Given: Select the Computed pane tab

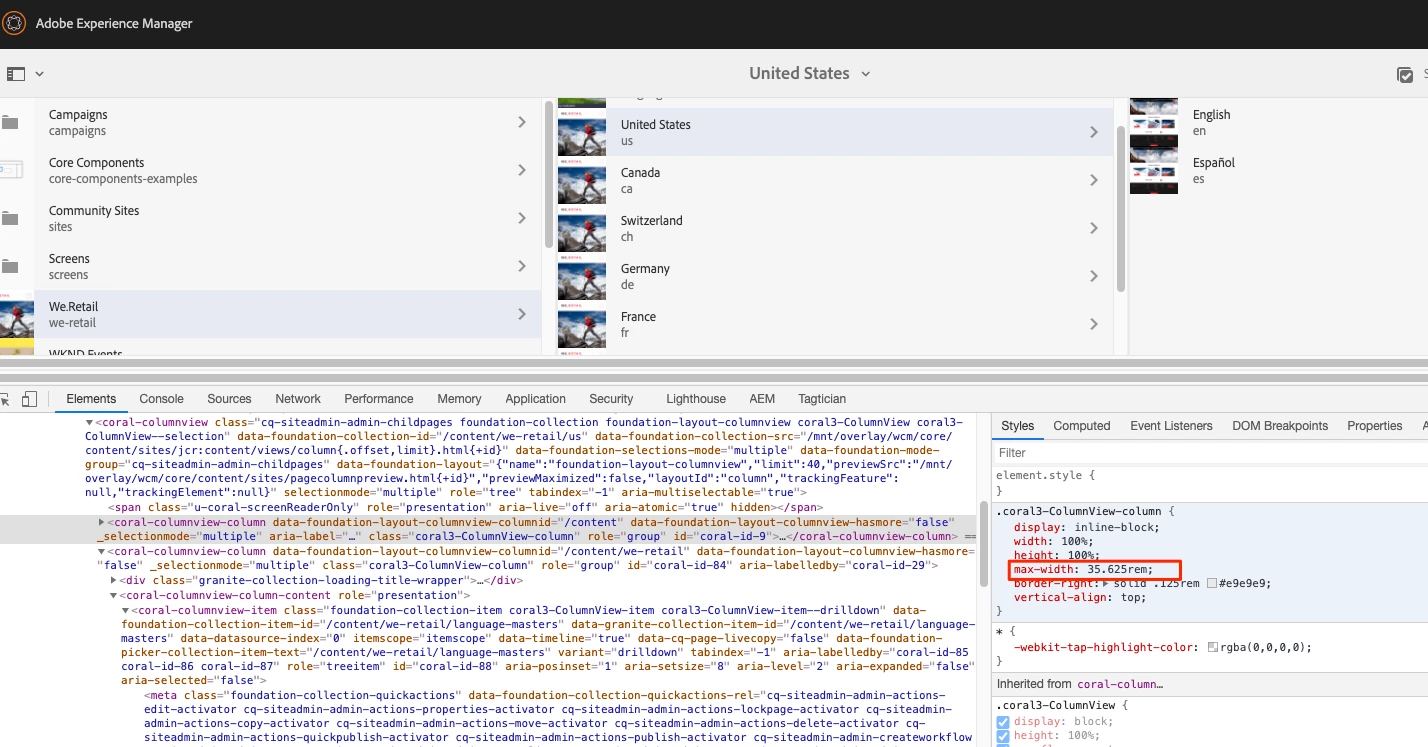Looking at the screenshot, I should [1081, 425].
